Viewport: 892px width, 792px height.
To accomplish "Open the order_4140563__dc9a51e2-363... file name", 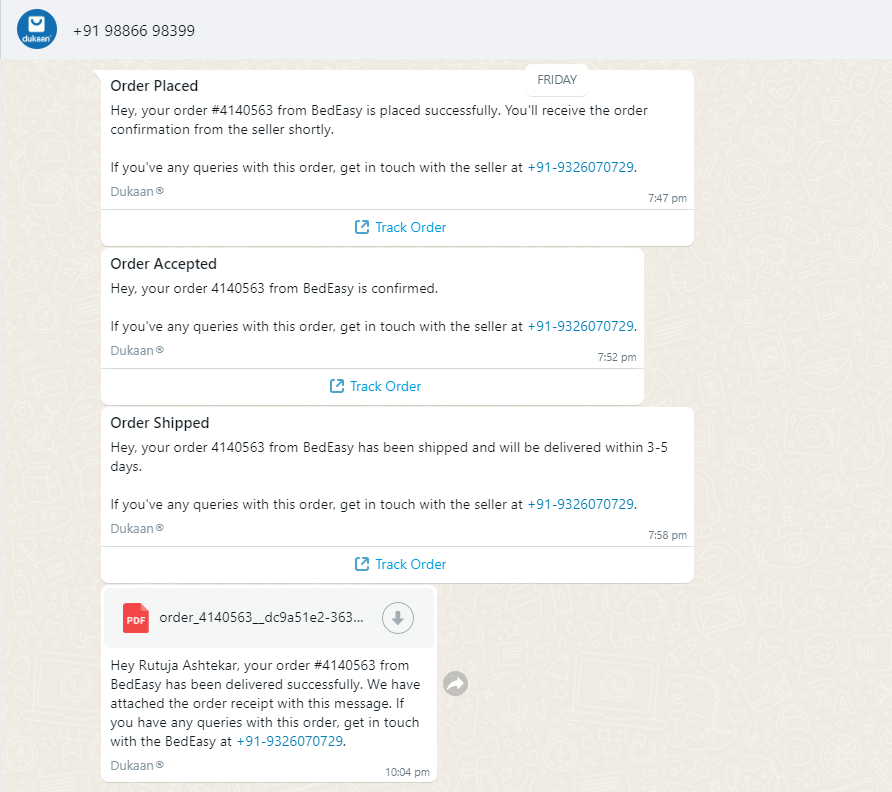I will 261,617.
